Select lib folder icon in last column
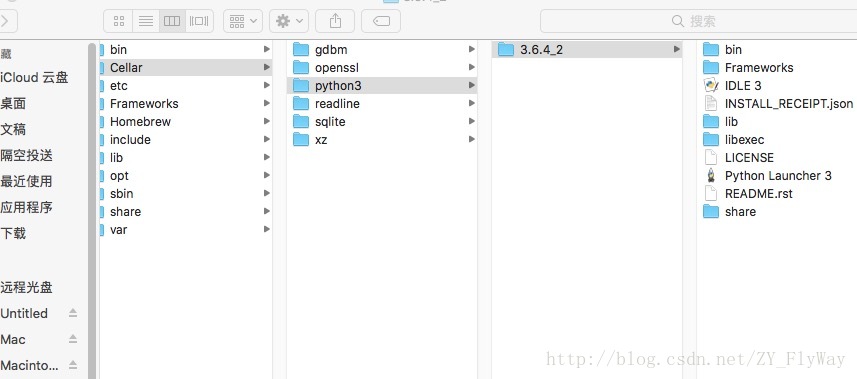This screenshot has width=857, height=379. (711, 122)
